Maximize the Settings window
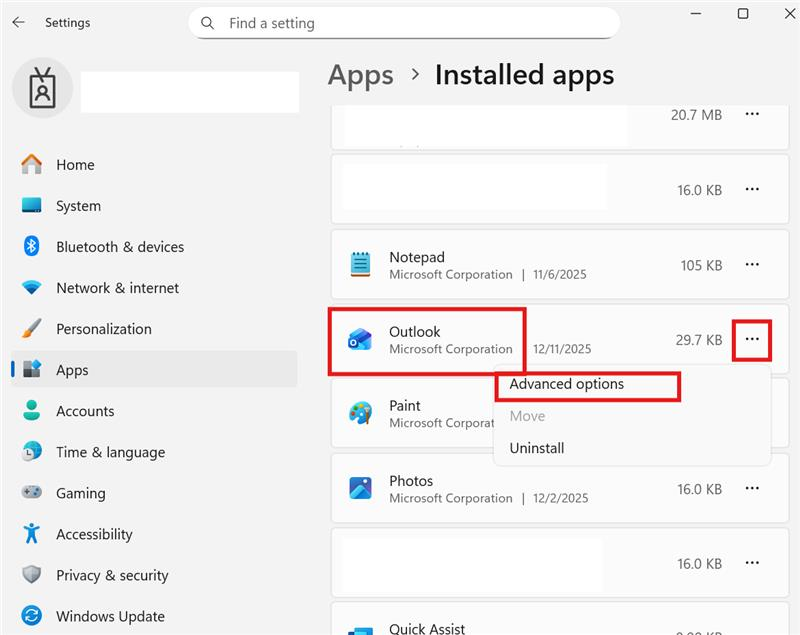The image size is (800, 635). click(743, 14)
